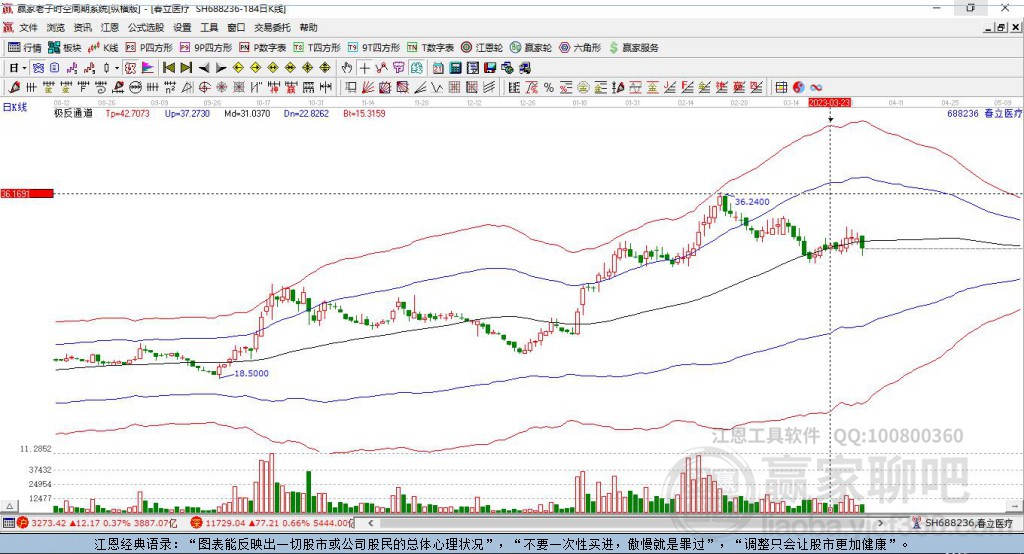Click the 688236 春立医疗 stock label
Viewport: 1024px width, 554px height.
[x=984, y=113]
